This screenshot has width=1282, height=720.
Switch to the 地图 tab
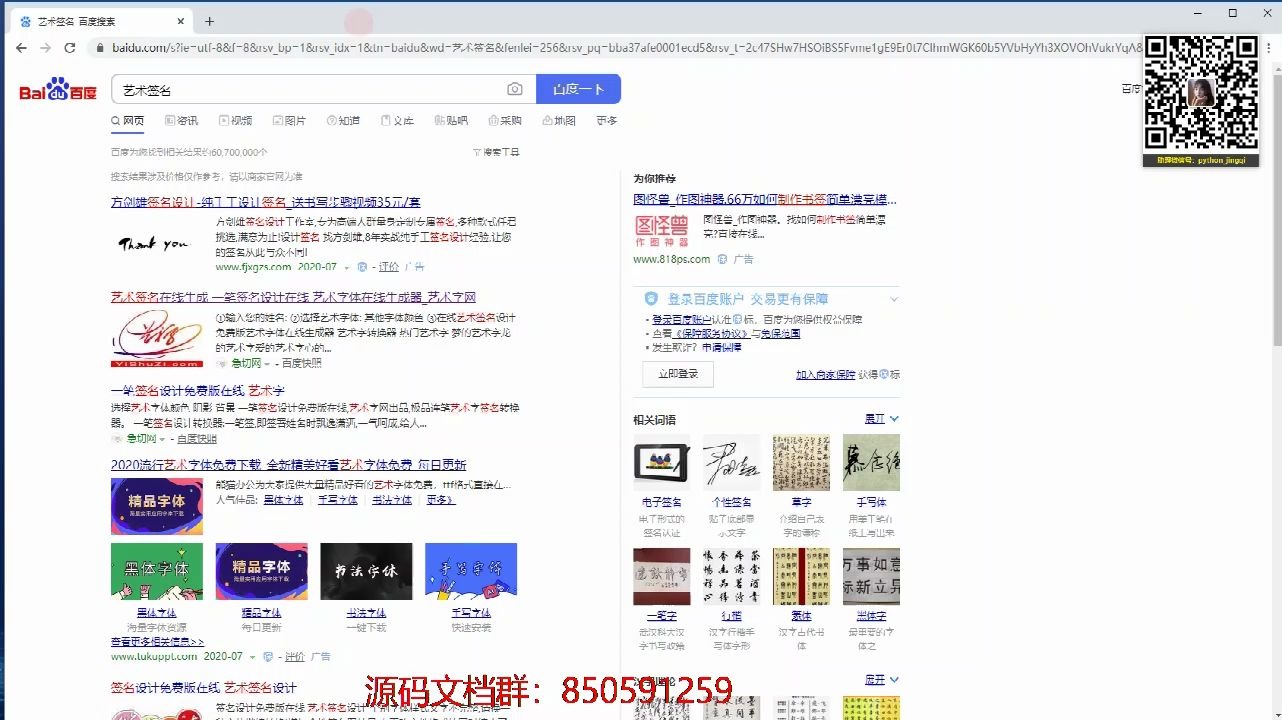(560, 121)
